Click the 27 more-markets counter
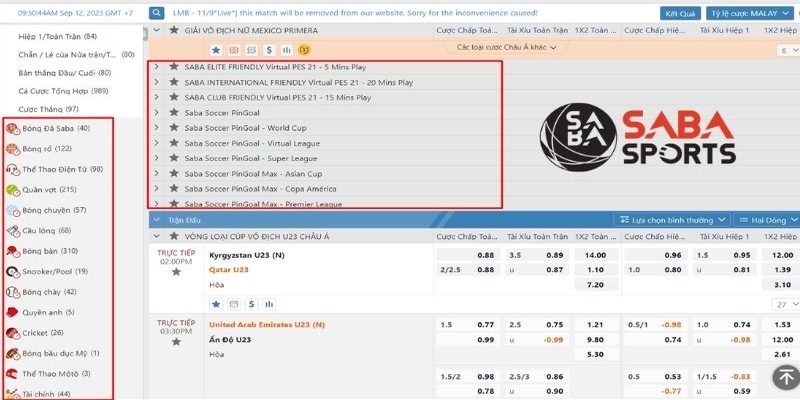The height and width of the screenshot is (400, 800). click(x=786, y=305)
